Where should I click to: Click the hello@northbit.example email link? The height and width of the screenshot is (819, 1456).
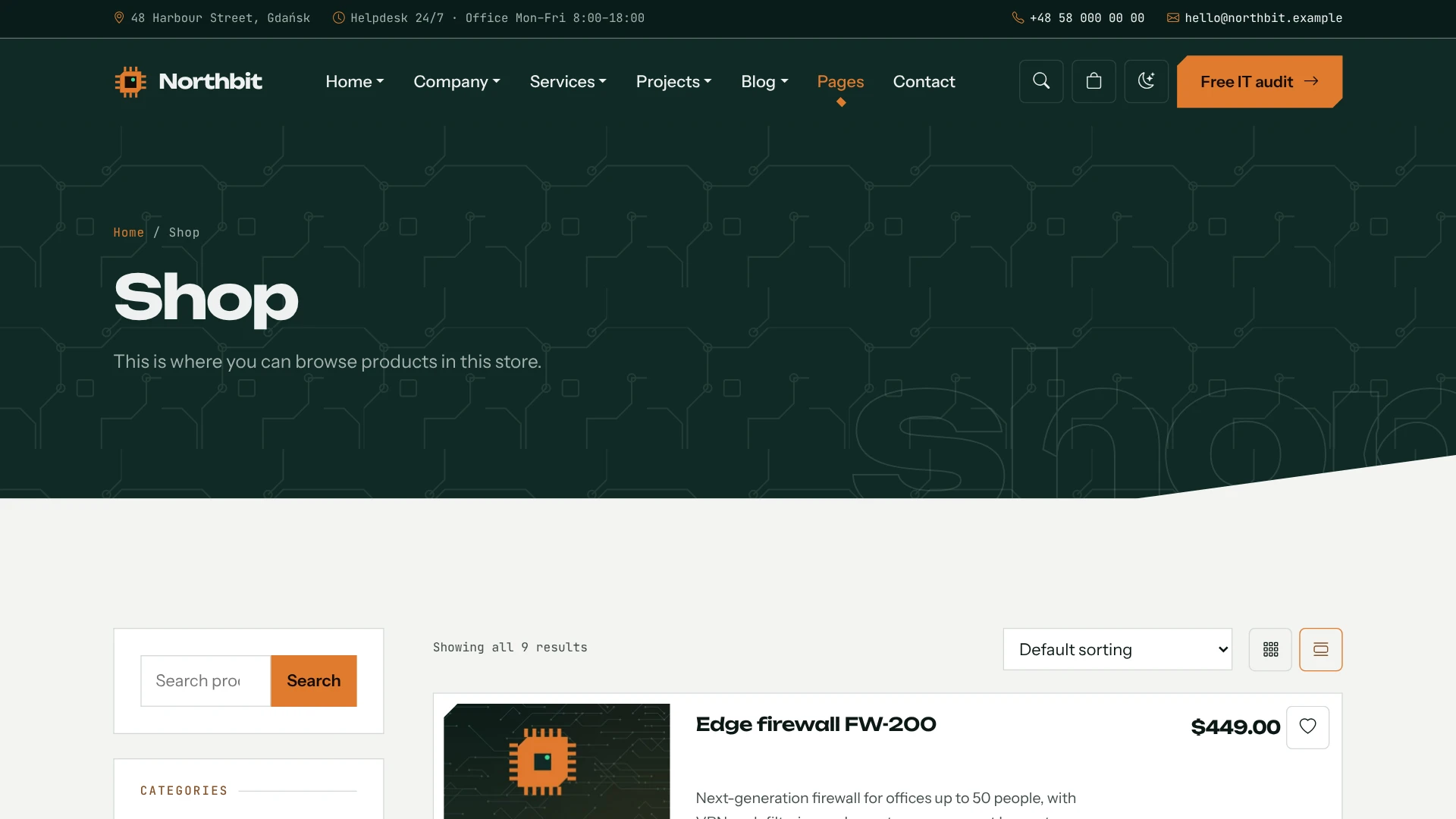click(1263, 17)
